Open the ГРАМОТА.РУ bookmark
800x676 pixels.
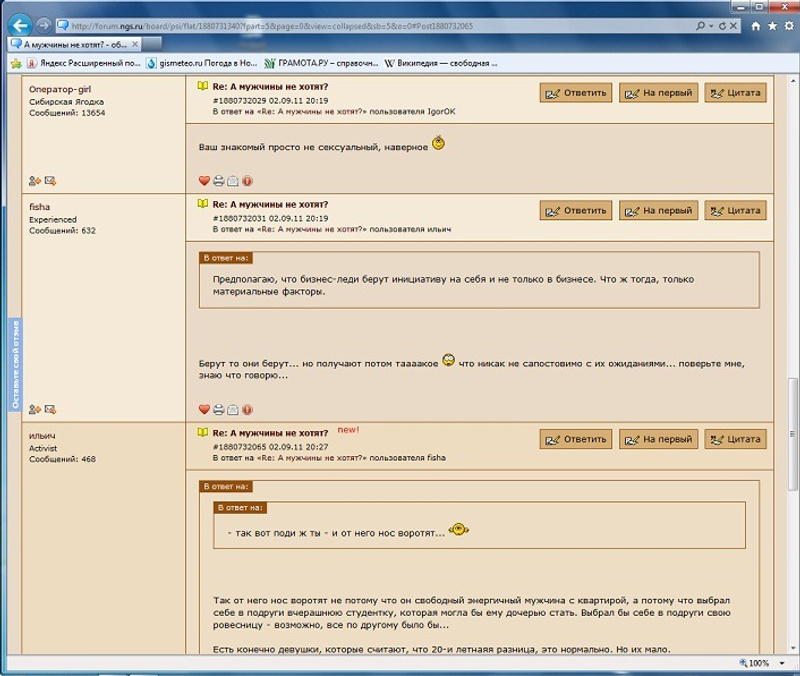pyautogui.click(x=321, y=63)
